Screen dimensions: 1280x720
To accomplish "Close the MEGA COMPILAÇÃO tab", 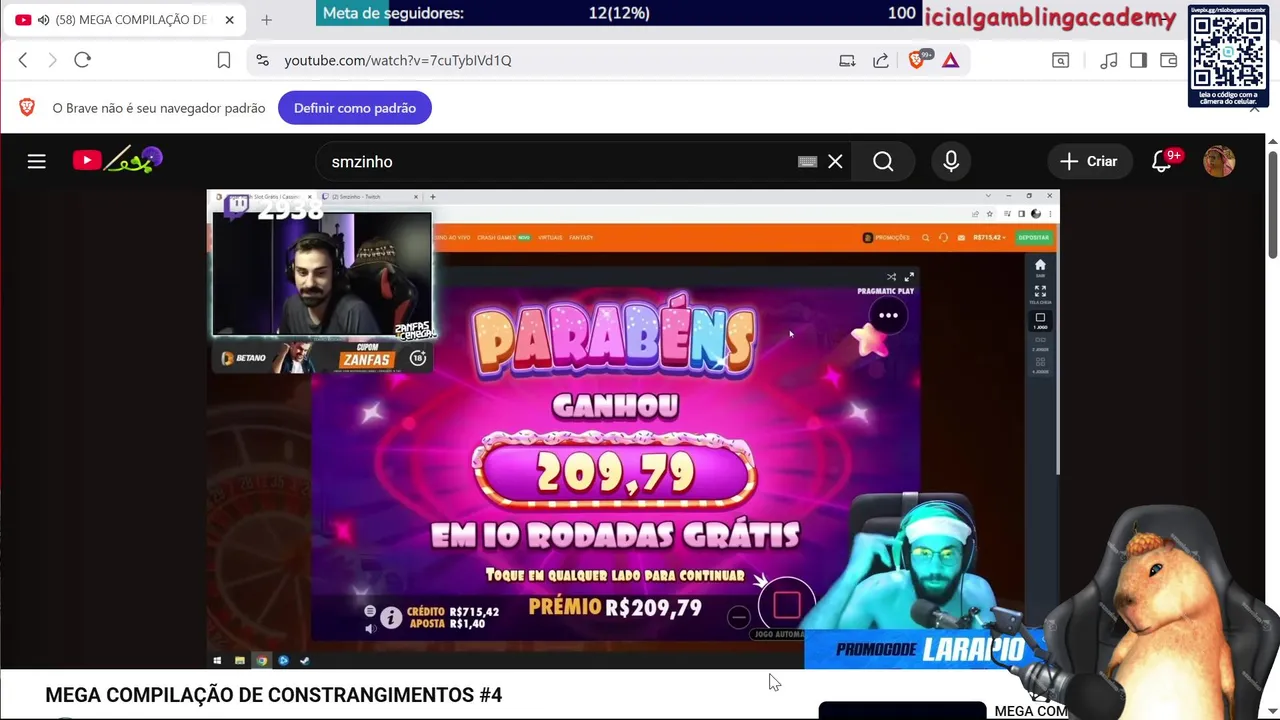I will (x=229, y=20).
